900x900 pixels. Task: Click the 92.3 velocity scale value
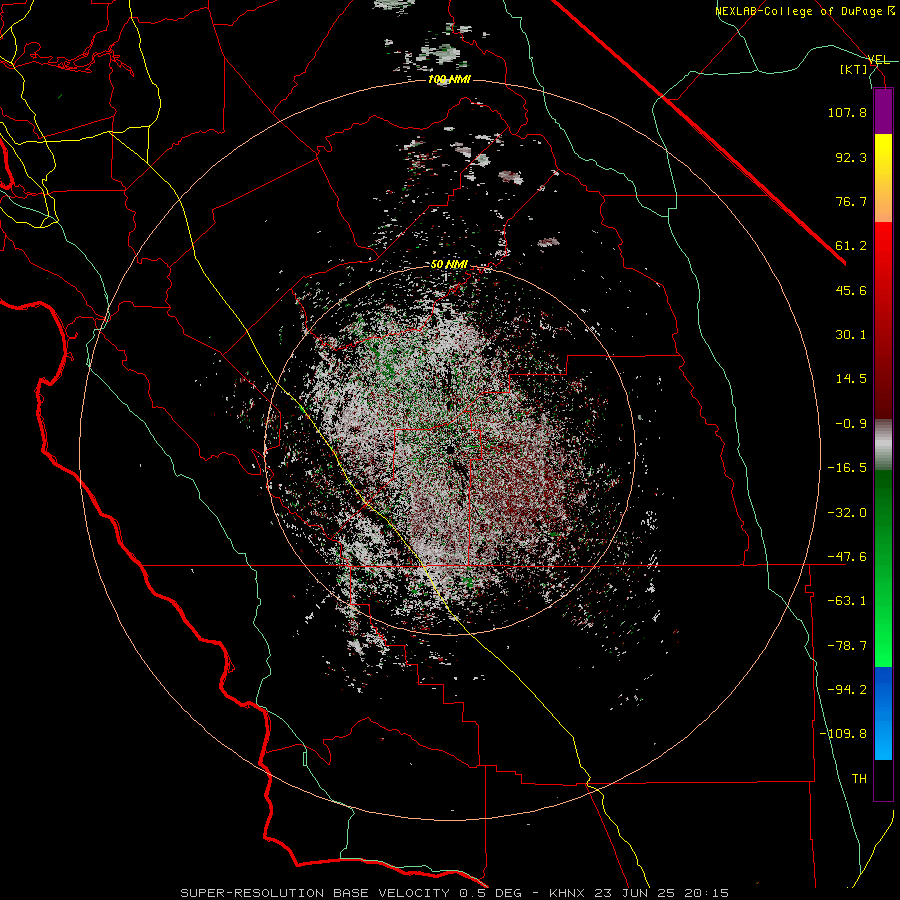click(851, 157)
